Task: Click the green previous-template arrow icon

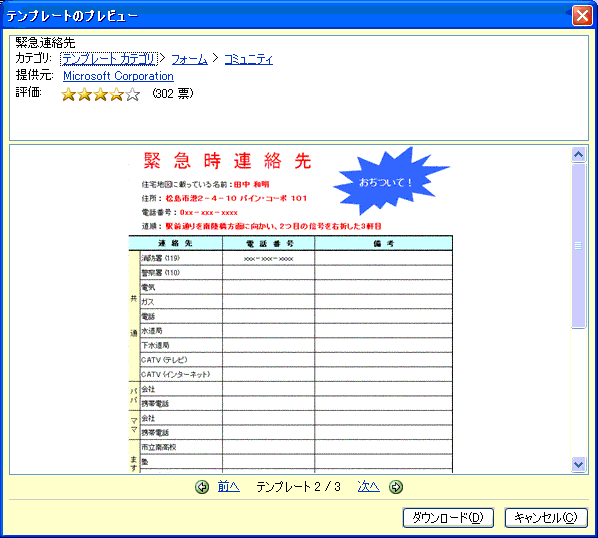Action: point(202,487)
